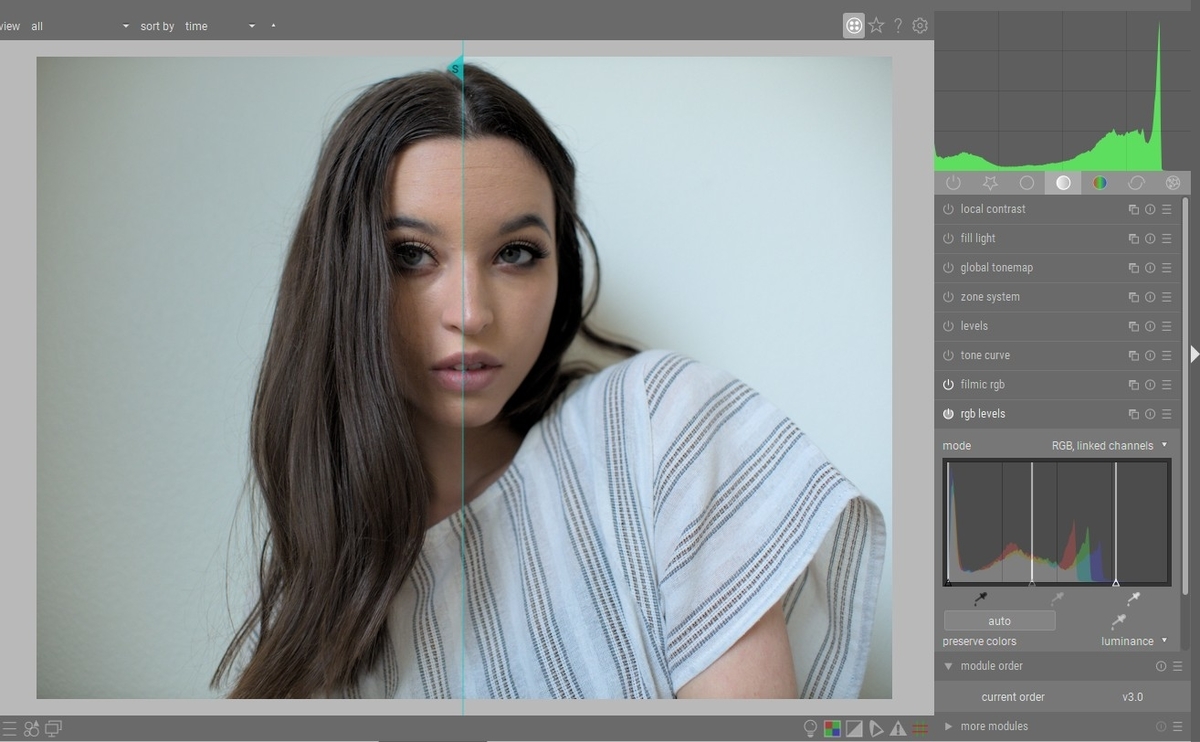Open the sort by time dropdown
This screenshot has height=742, width=1200.
click(220, 26)
